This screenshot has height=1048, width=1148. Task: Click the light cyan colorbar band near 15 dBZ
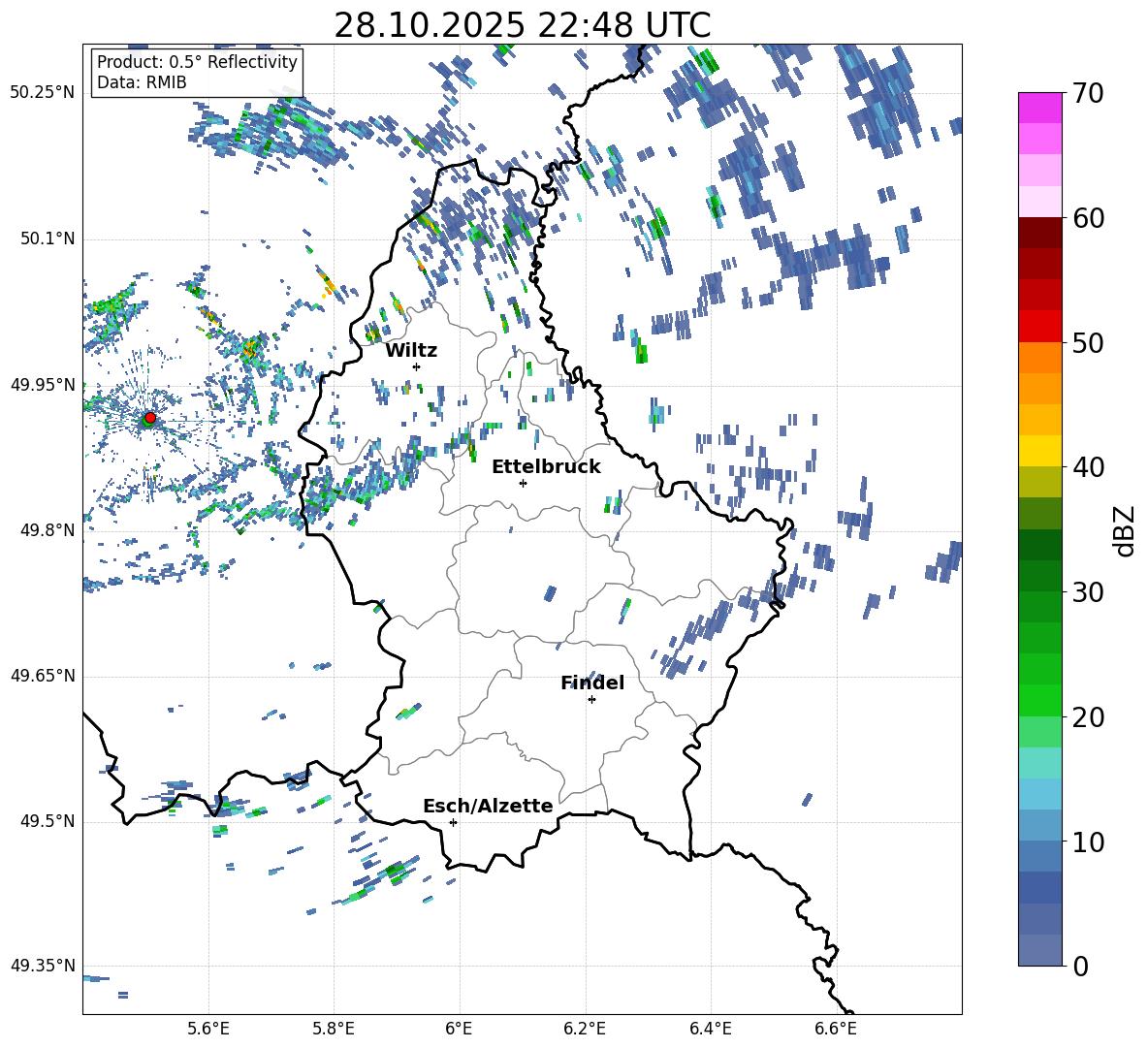point(1039,763)
